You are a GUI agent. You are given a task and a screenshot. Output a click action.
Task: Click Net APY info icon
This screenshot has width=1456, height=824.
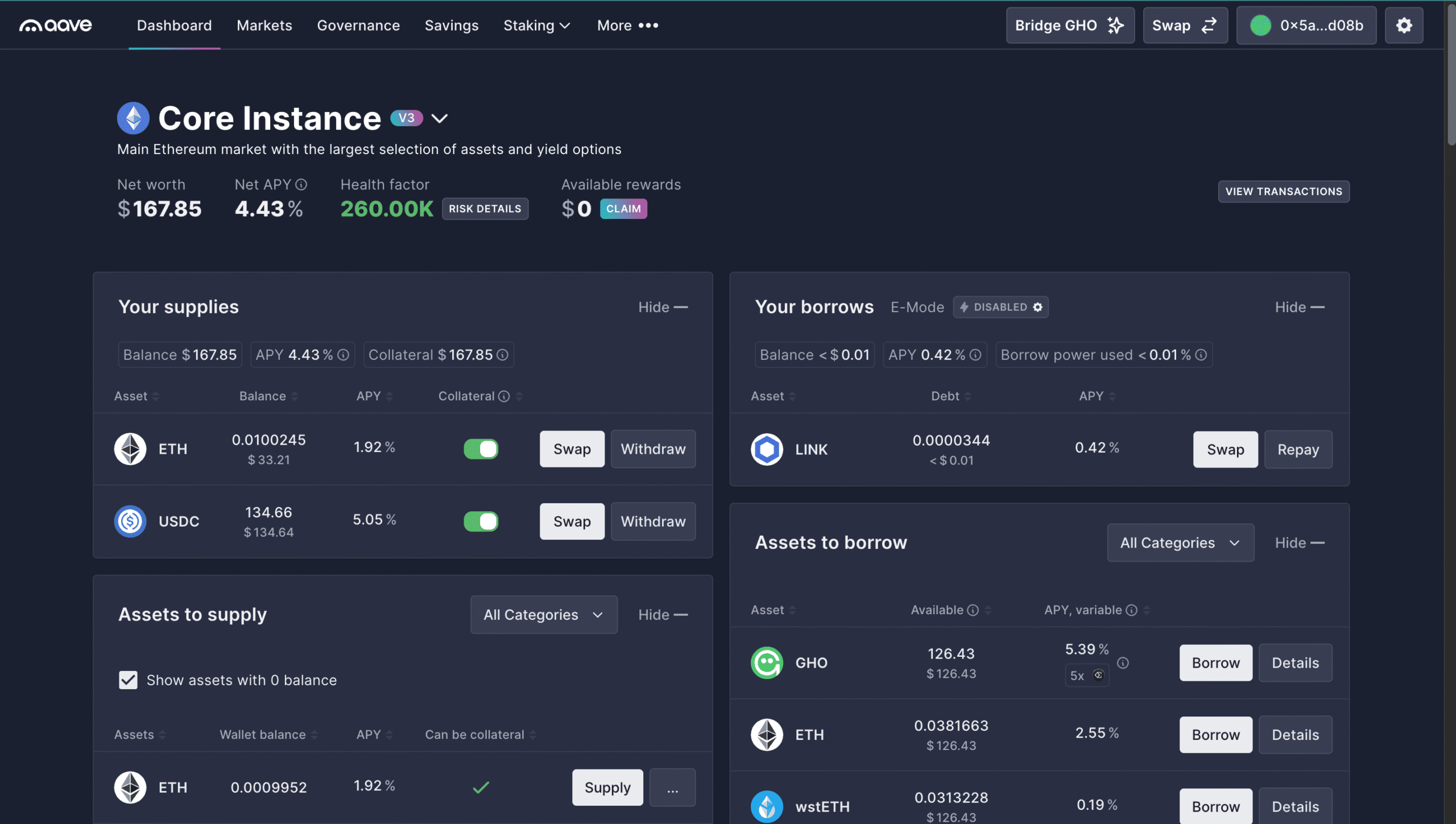click(301, 185)
